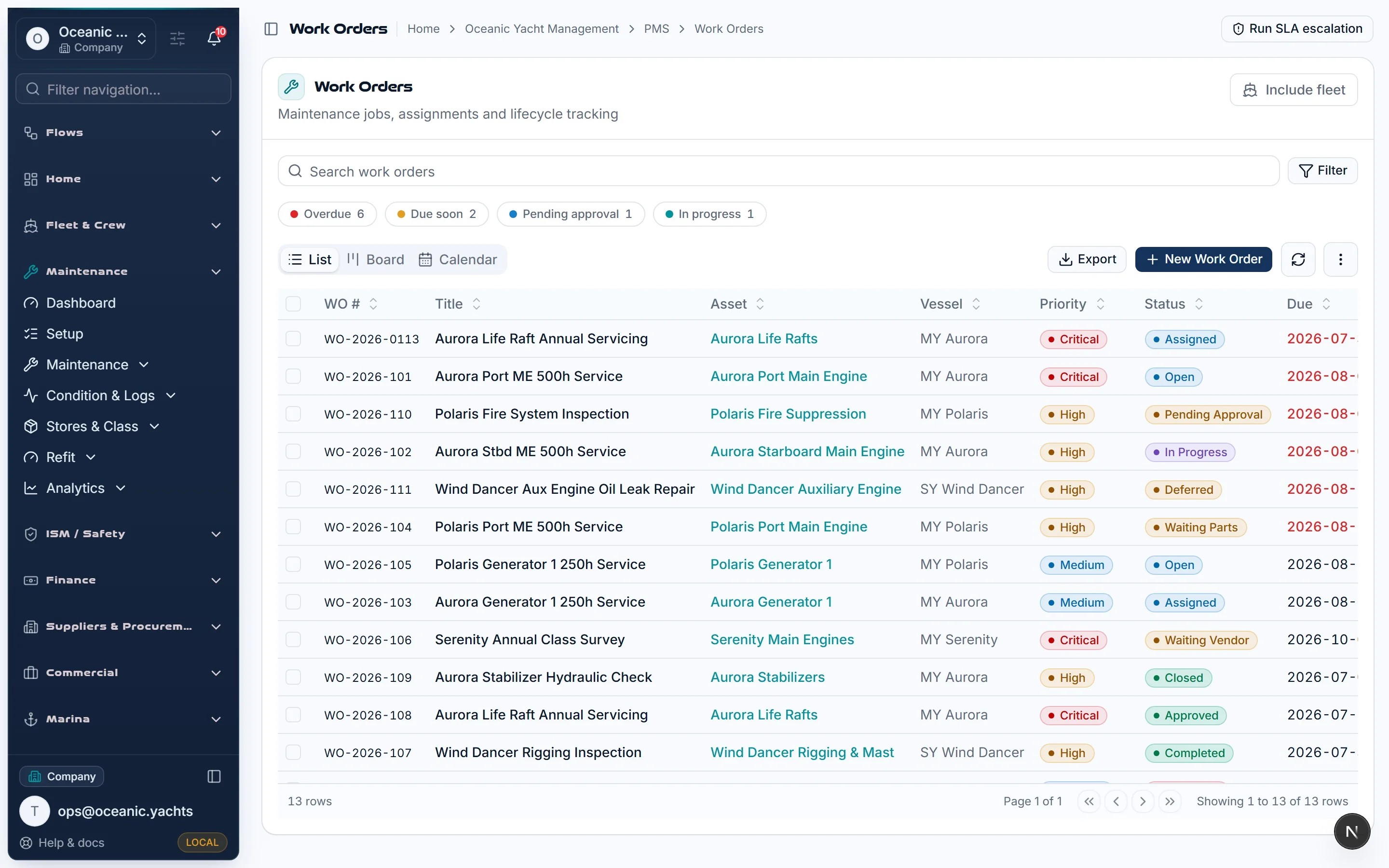The height and width of the screenshot is (868, 1389).
Task: Expand Home section in sidebar
Action: 123,179
